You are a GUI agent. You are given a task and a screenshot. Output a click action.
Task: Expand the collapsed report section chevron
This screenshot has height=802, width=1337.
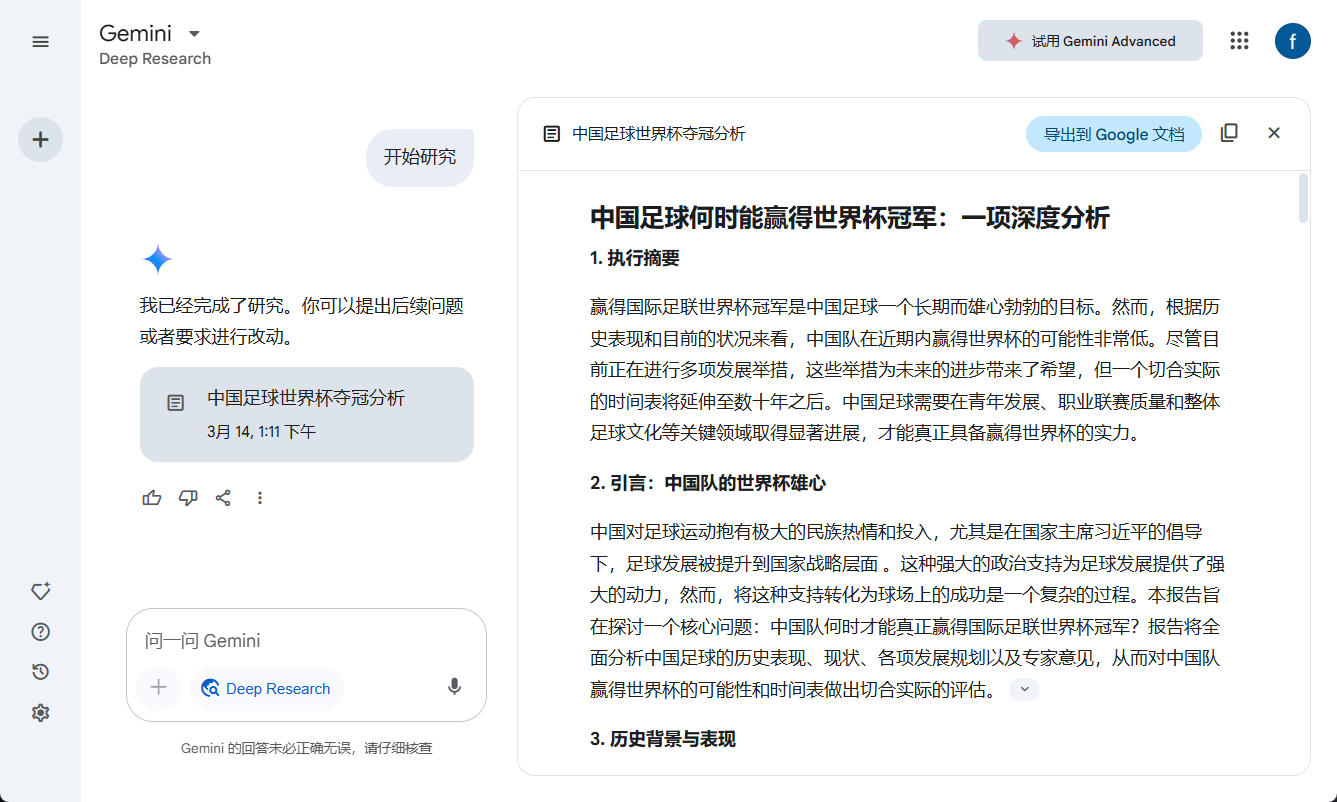tap(1023, 689)
